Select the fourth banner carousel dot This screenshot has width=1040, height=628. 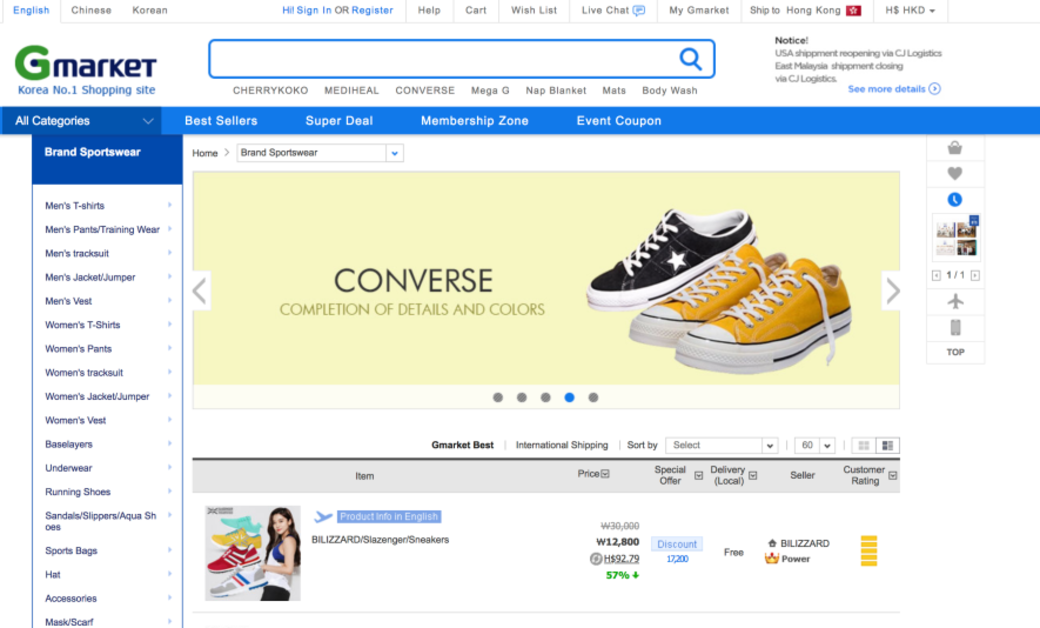[569, 397]
